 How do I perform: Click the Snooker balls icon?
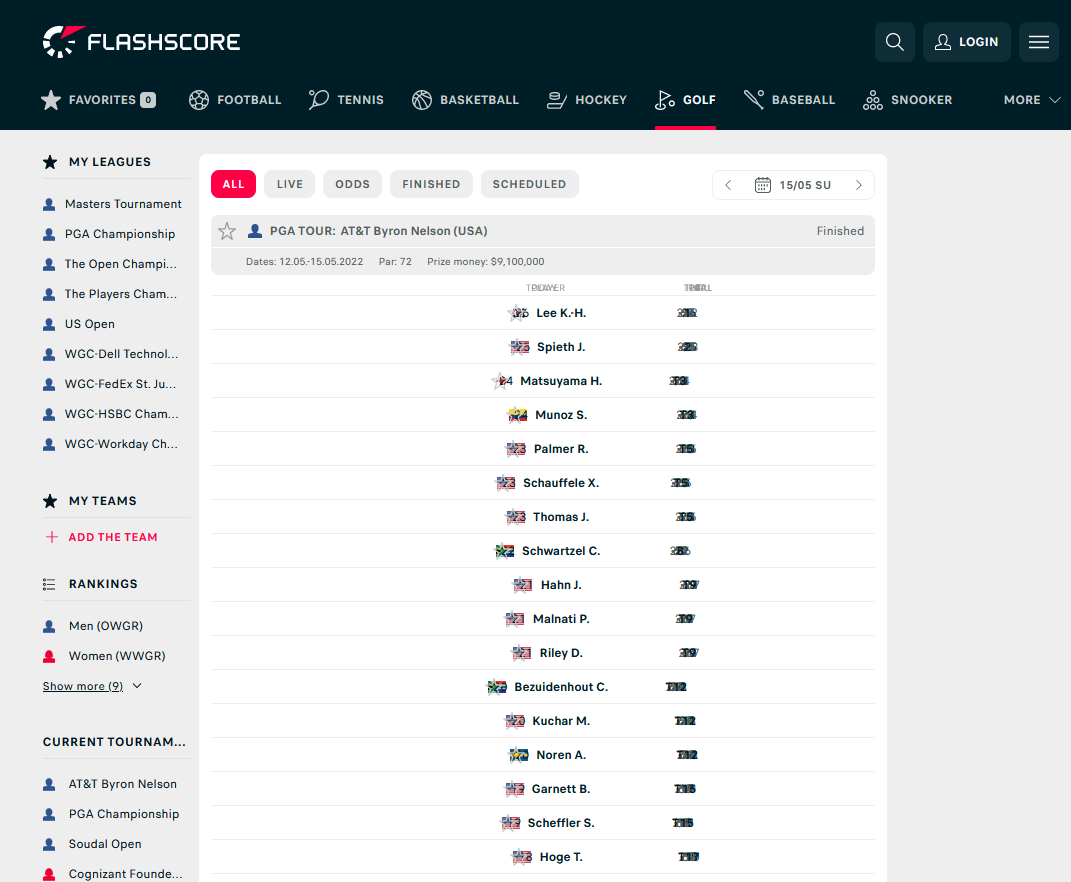point(872,100)
